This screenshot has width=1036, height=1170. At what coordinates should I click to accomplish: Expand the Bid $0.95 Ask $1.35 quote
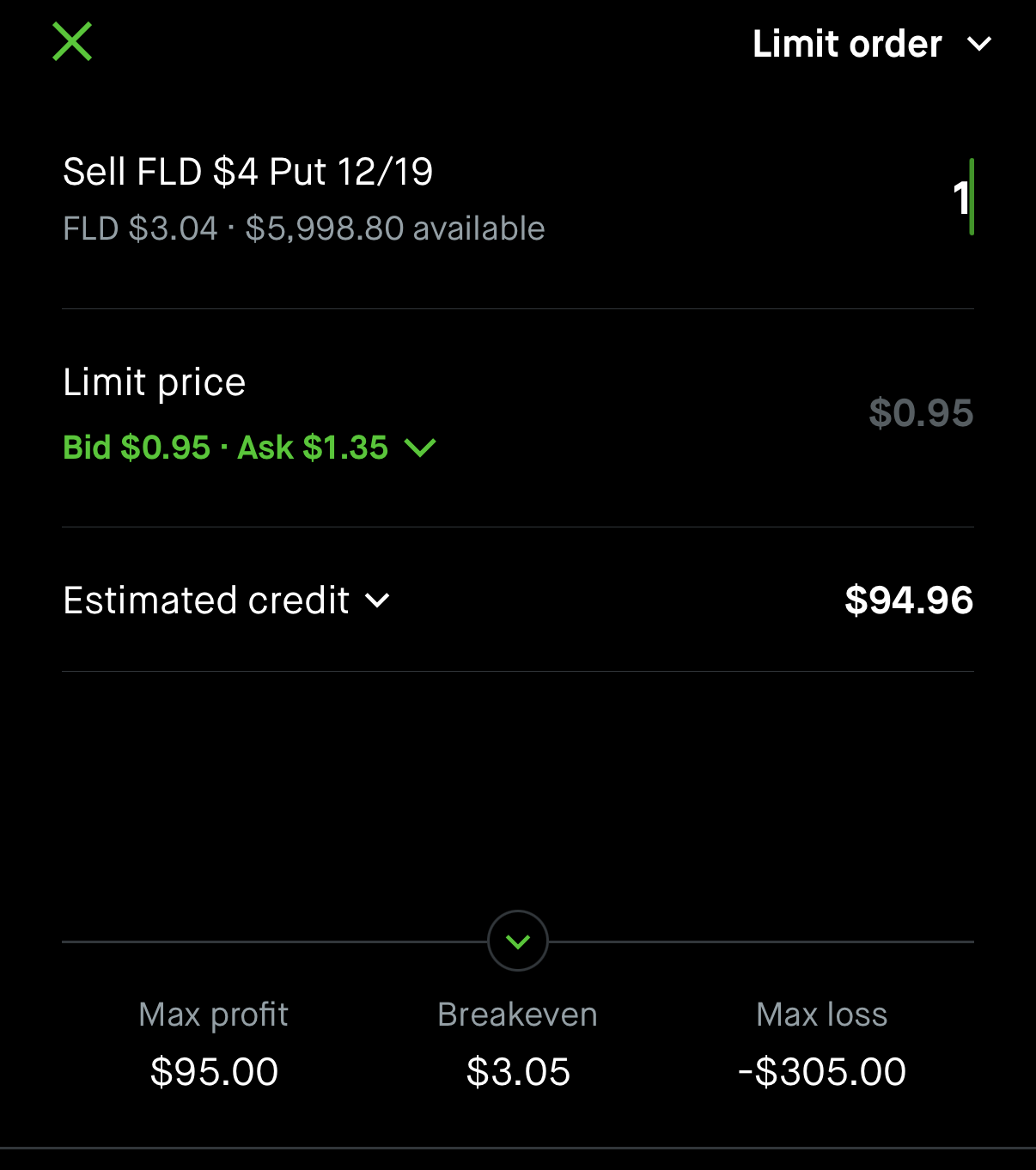pyautogui.click(x=225, y=448)
